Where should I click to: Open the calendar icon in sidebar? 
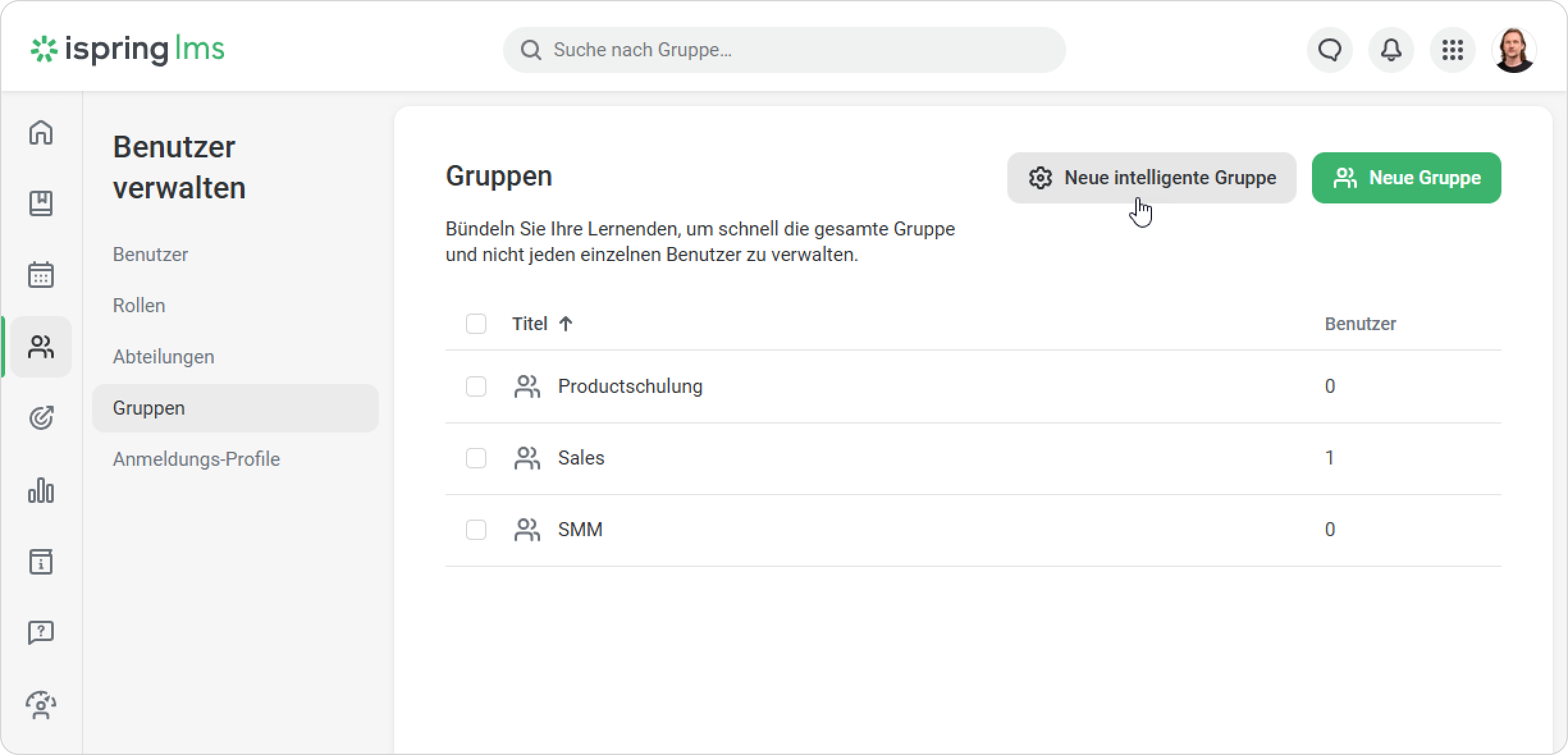point(41,275)
